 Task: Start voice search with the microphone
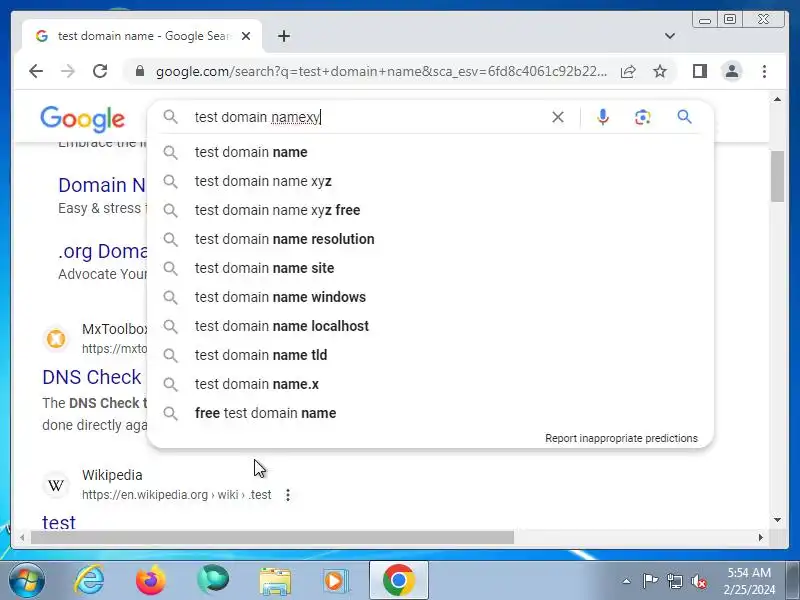(x=603, y=117)
